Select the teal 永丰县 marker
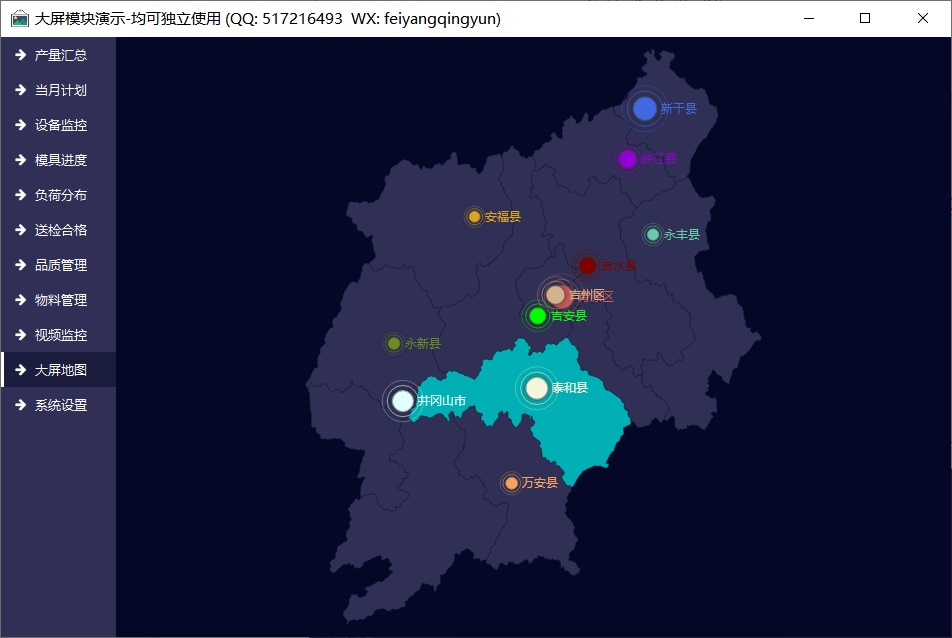Viewport: 952px width, 638px height. (x=653, y=235)
